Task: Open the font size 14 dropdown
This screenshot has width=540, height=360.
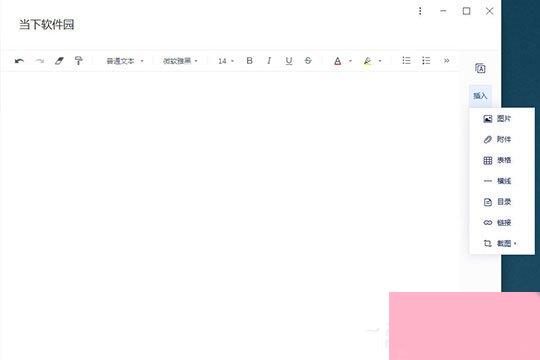Action: 226,61
